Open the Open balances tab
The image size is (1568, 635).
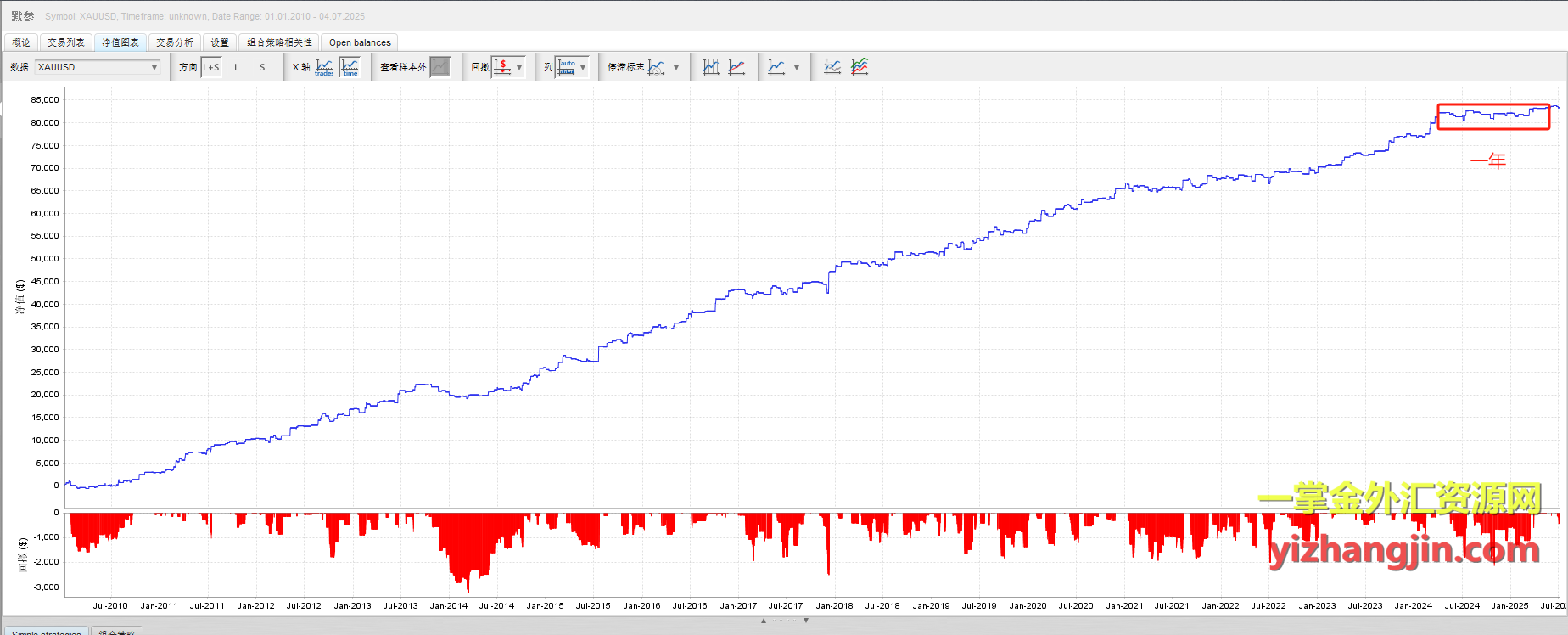tap(360, 42)
